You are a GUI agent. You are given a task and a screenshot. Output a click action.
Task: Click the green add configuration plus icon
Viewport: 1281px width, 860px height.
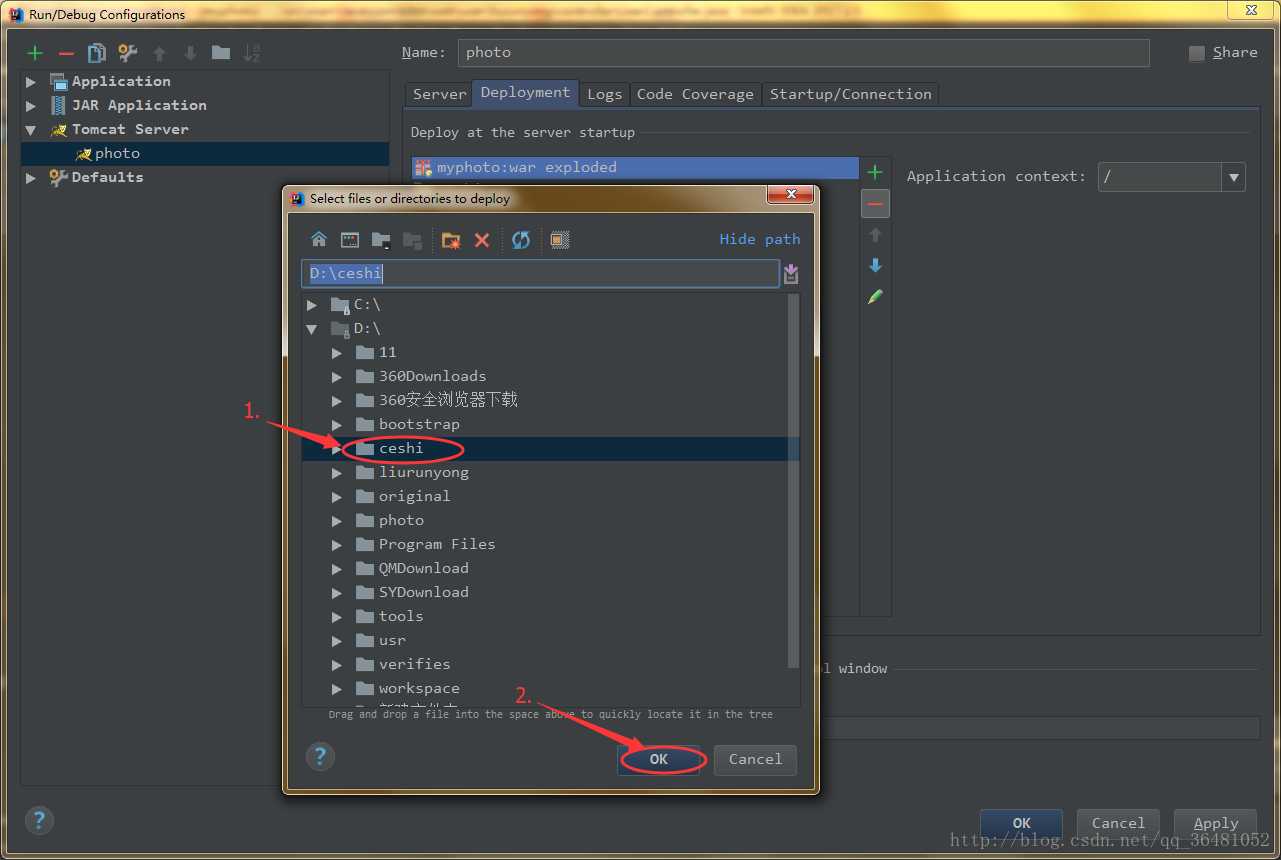35,53
